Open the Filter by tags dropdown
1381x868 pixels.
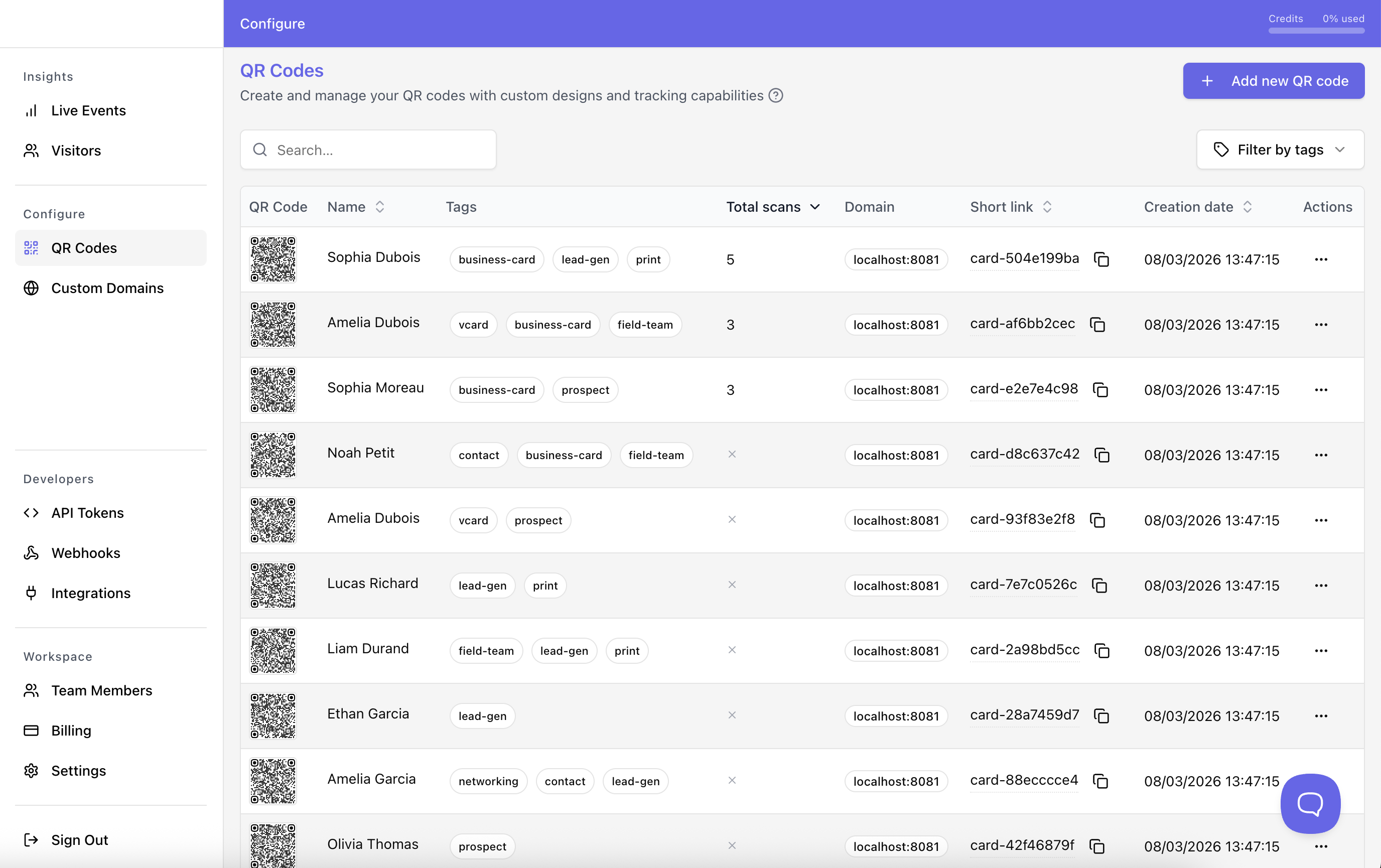tap(1280, 150)
